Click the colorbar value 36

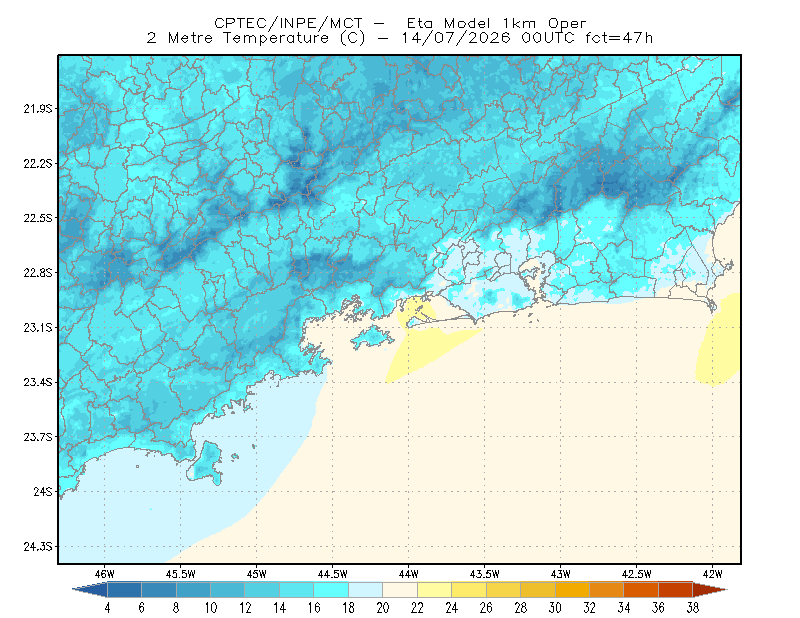(x=659, y=608)
